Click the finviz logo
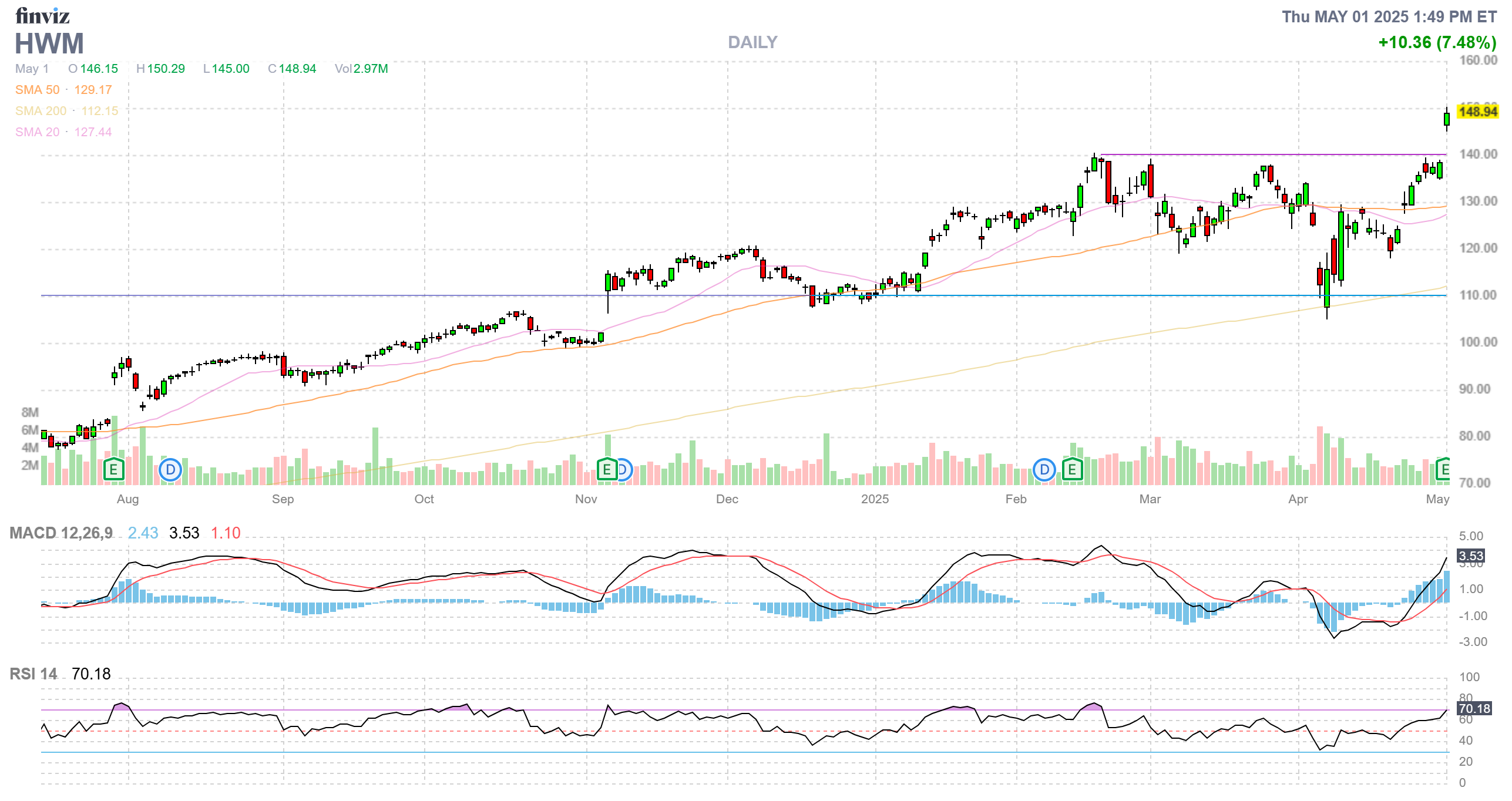The height and width of the screenshot is (801, 1512). coord(42,16)
